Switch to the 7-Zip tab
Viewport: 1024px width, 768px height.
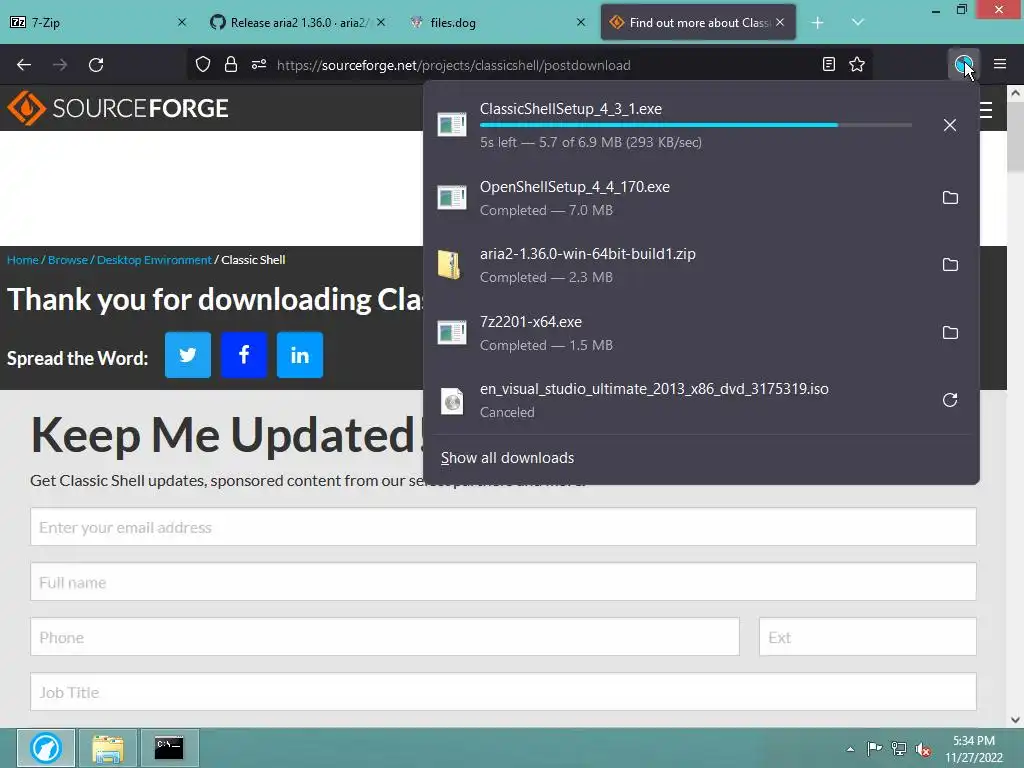tap(98, 22)
